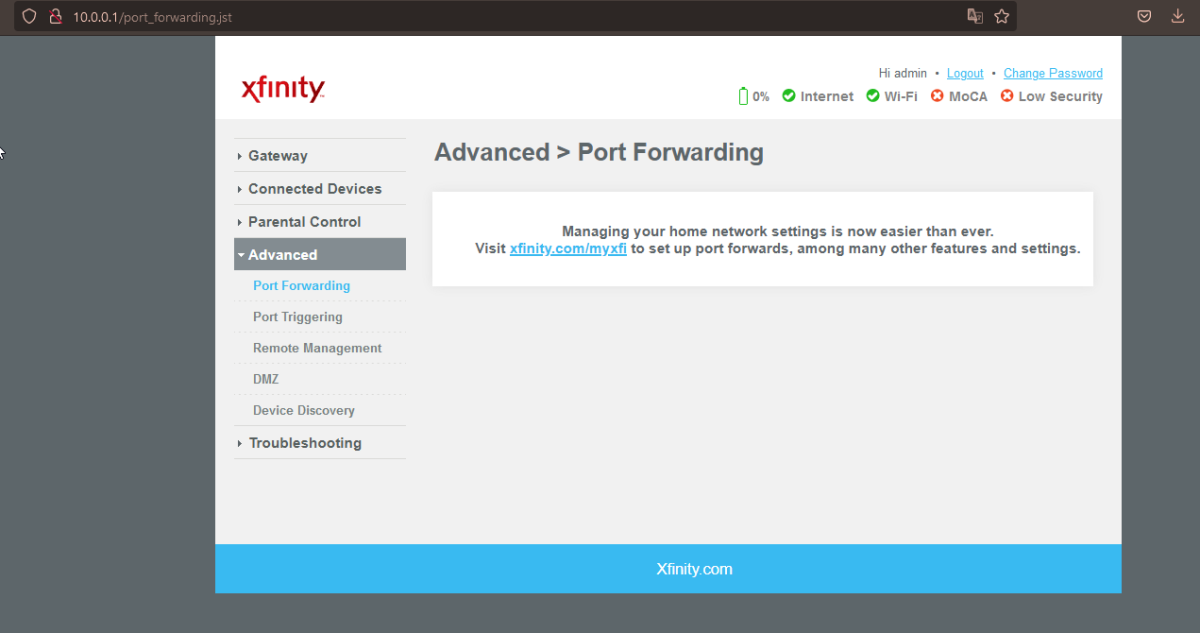Expand the Connected Devices section
1200x633 pixels.
click(320, 189)
